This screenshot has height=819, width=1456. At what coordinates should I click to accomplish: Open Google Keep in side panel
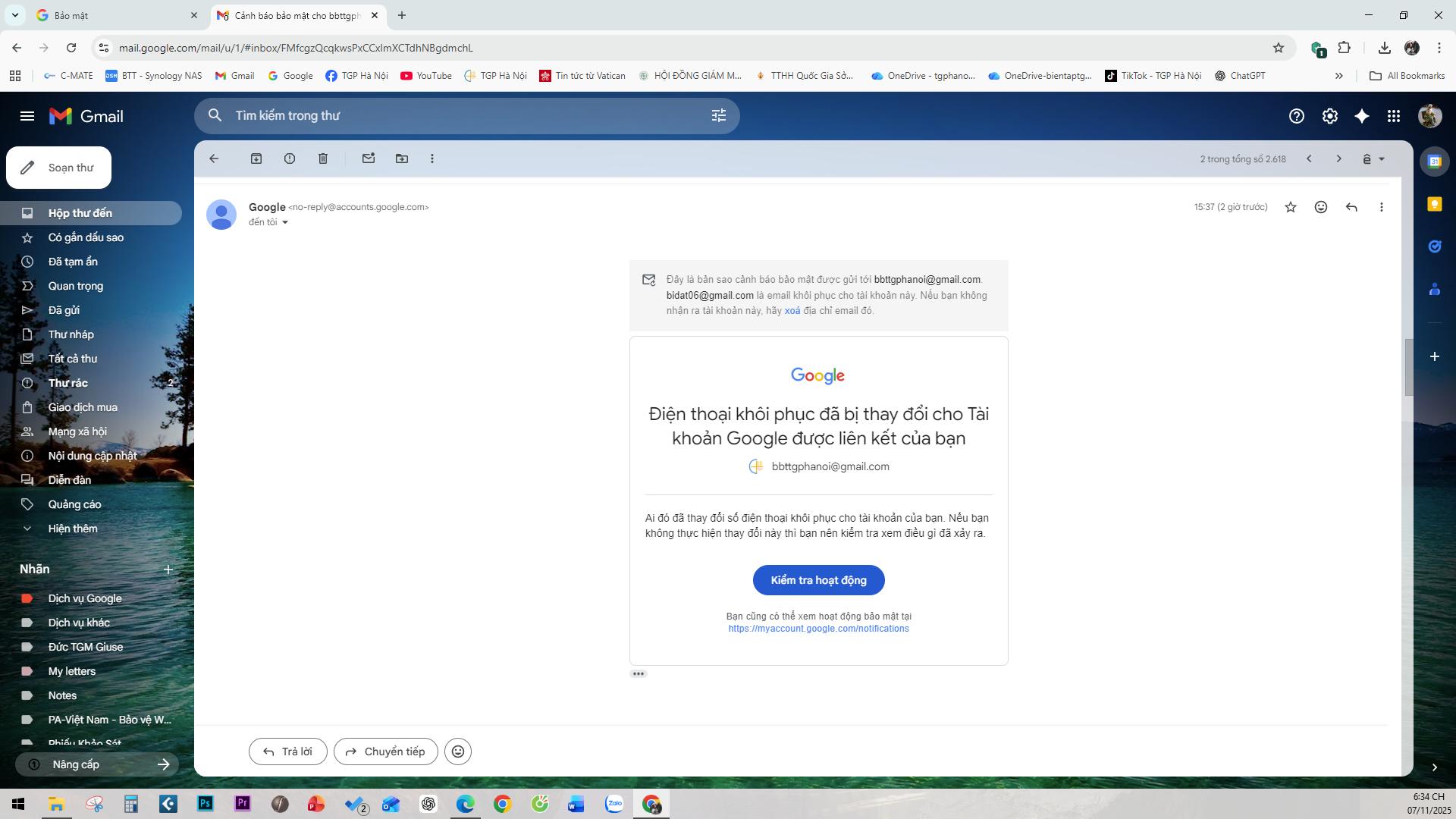point(1435,204)
